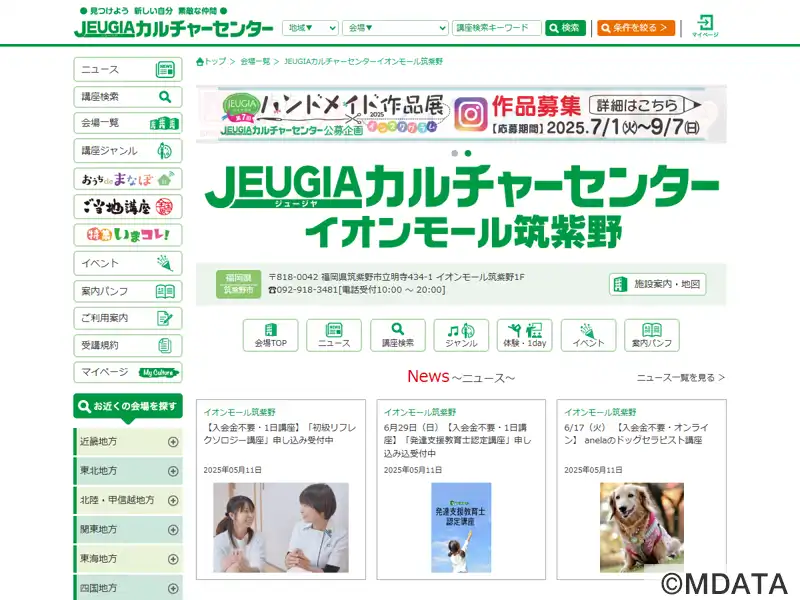This screenshot has height=600, width=800.
Task: Click the 施設案内・地図 button
Action: point(658,284)
